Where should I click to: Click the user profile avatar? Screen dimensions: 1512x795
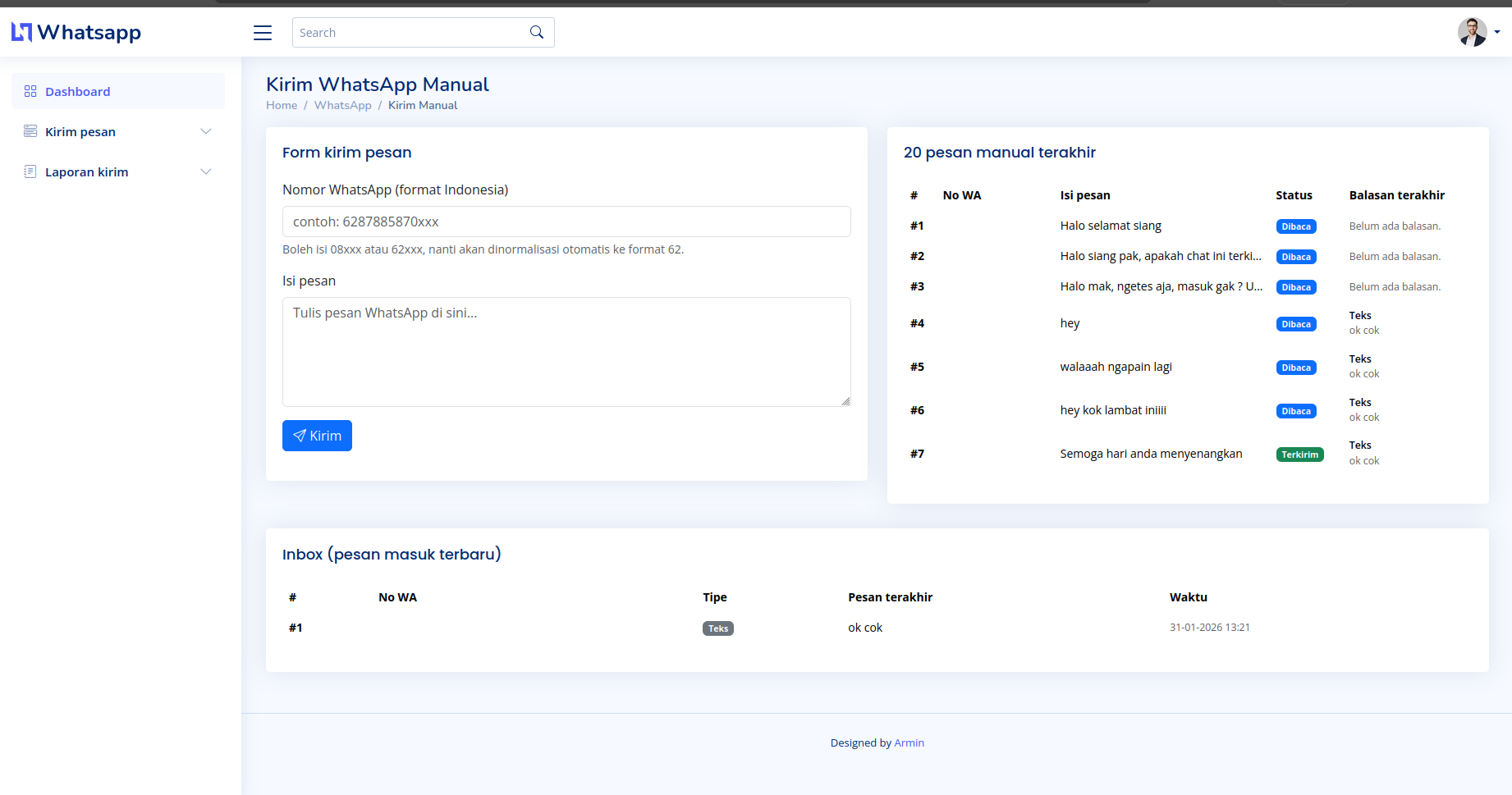(x=1472, y=32)
